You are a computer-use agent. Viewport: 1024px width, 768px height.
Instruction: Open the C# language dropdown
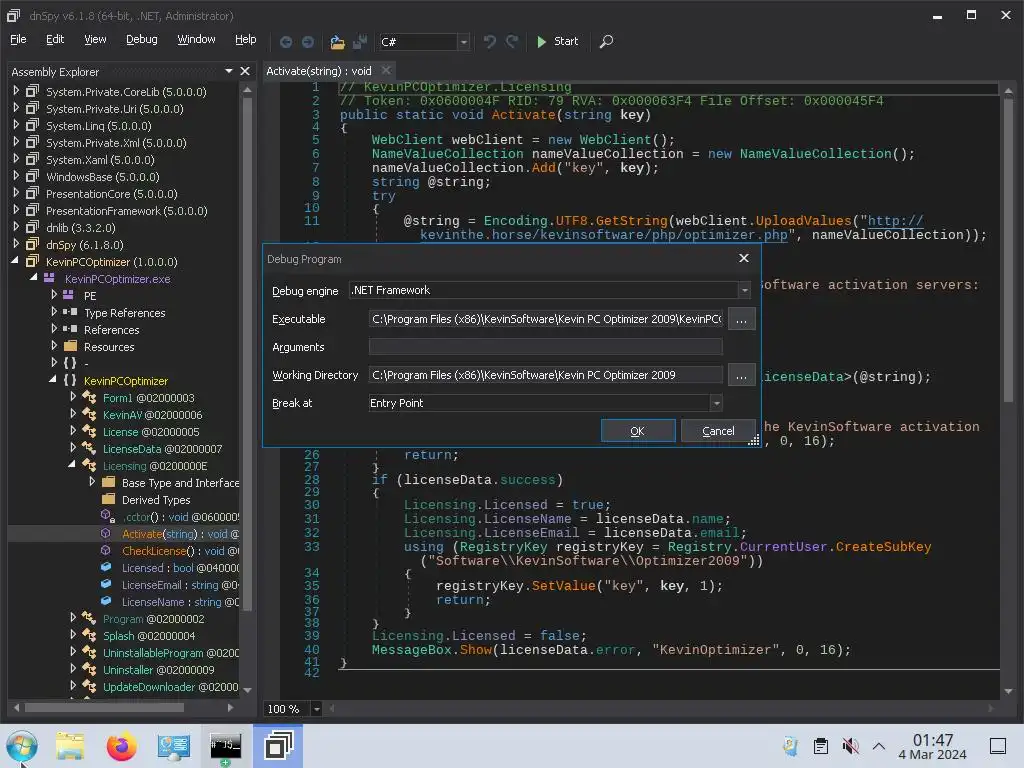[463, 42]
